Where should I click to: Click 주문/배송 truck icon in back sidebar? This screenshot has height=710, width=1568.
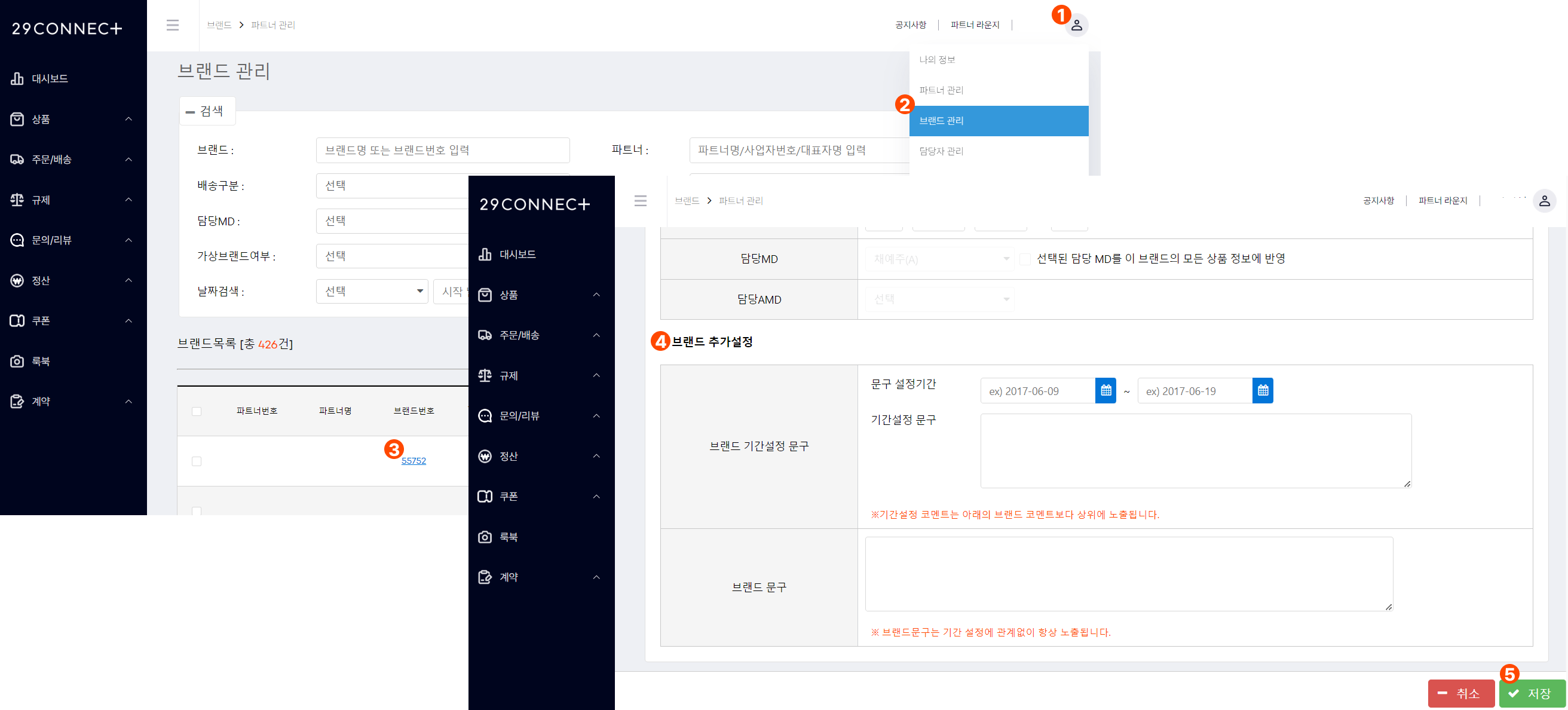pos(17,159)
